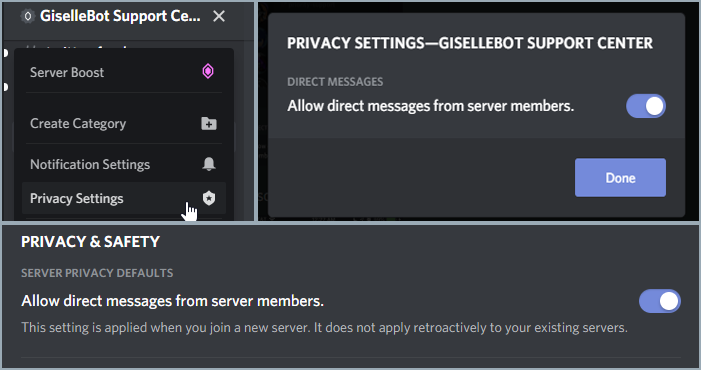Click the description text about joining a new server
The width and height of the screenshot is (701, 370).
click(324, 328)
